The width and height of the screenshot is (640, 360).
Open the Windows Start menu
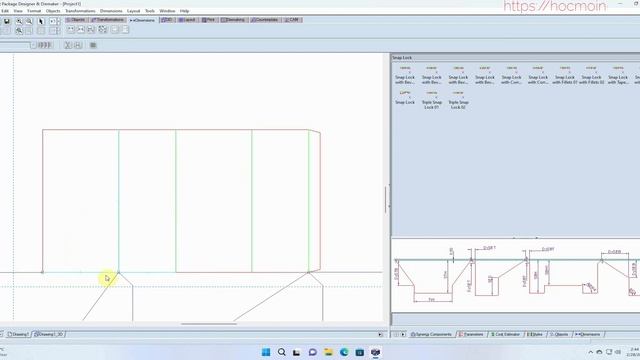[266, 352]
